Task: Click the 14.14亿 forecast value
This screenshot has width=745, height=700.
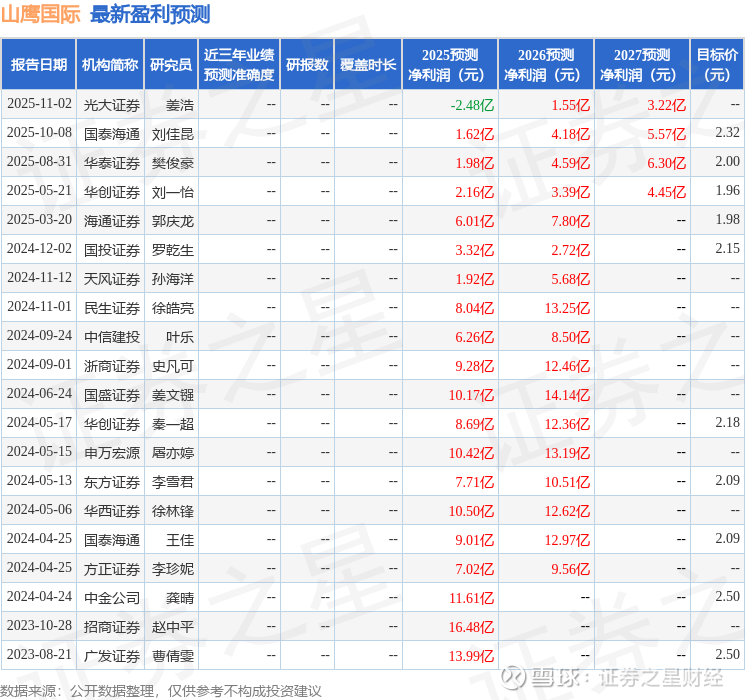Action: tap(567, 394)
